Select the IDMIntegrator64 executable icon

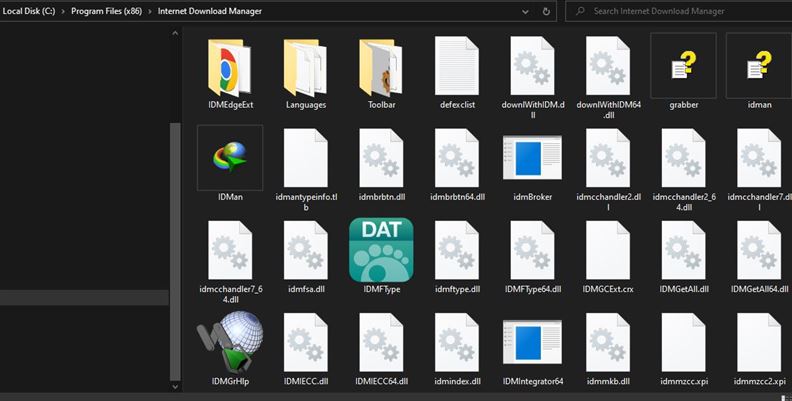tap(532, 342)
